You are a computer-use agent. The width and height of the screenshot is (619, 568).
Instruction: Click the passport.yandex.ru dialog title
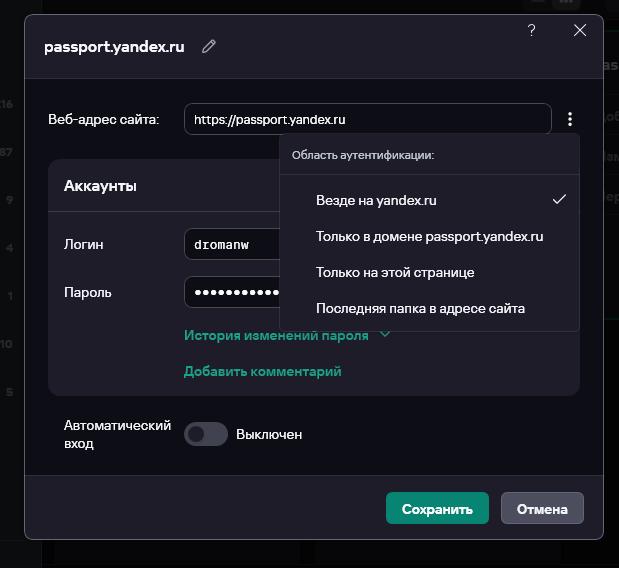(x=114, y=46)
